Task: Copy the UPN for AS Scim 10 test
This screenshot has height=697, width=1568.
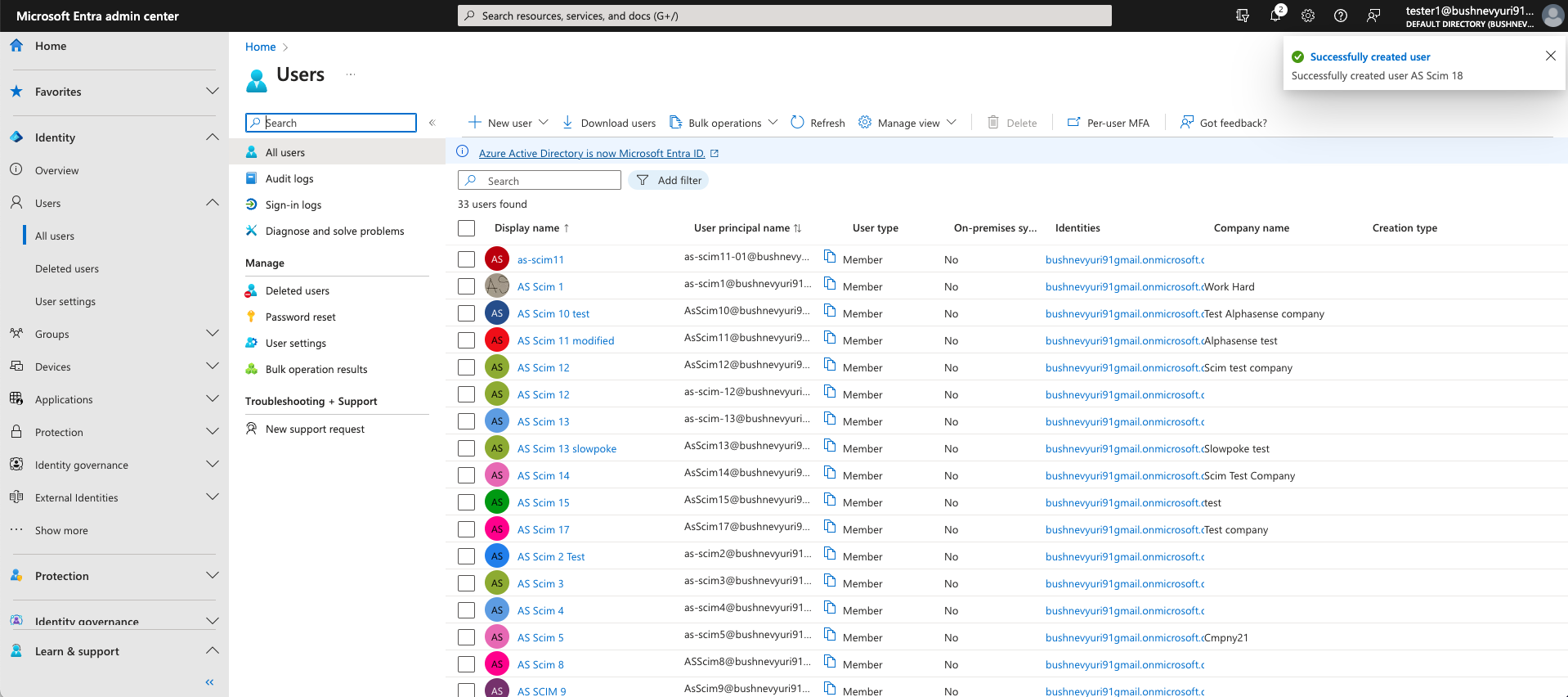Action: (x=830, y=311)
